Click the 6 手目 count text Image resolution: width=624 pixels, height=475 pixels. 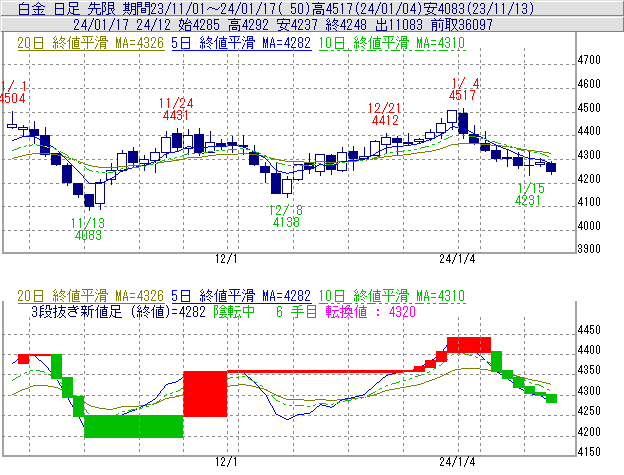(296, 311)
